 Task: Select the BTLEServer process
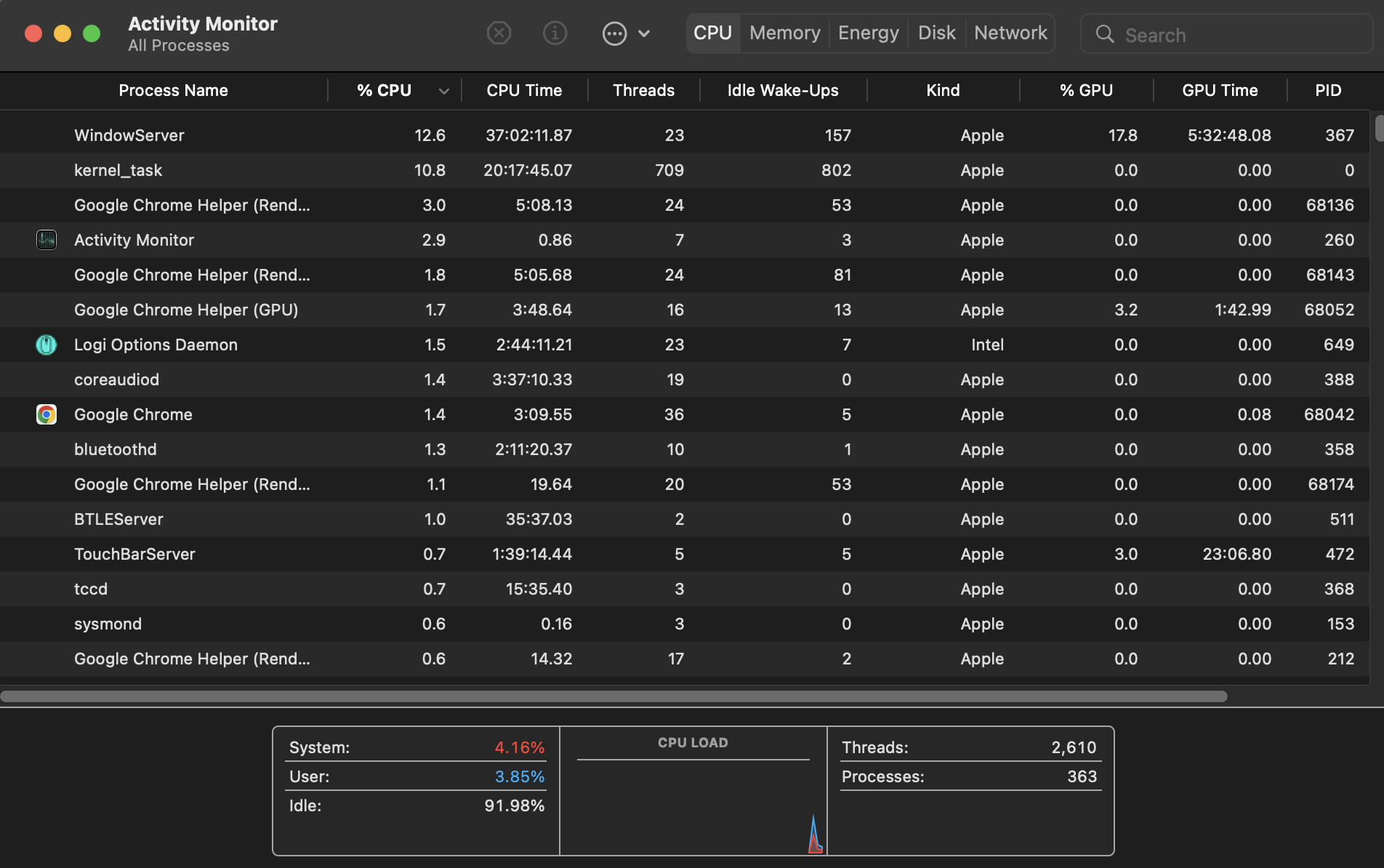[x=685, y=519]
